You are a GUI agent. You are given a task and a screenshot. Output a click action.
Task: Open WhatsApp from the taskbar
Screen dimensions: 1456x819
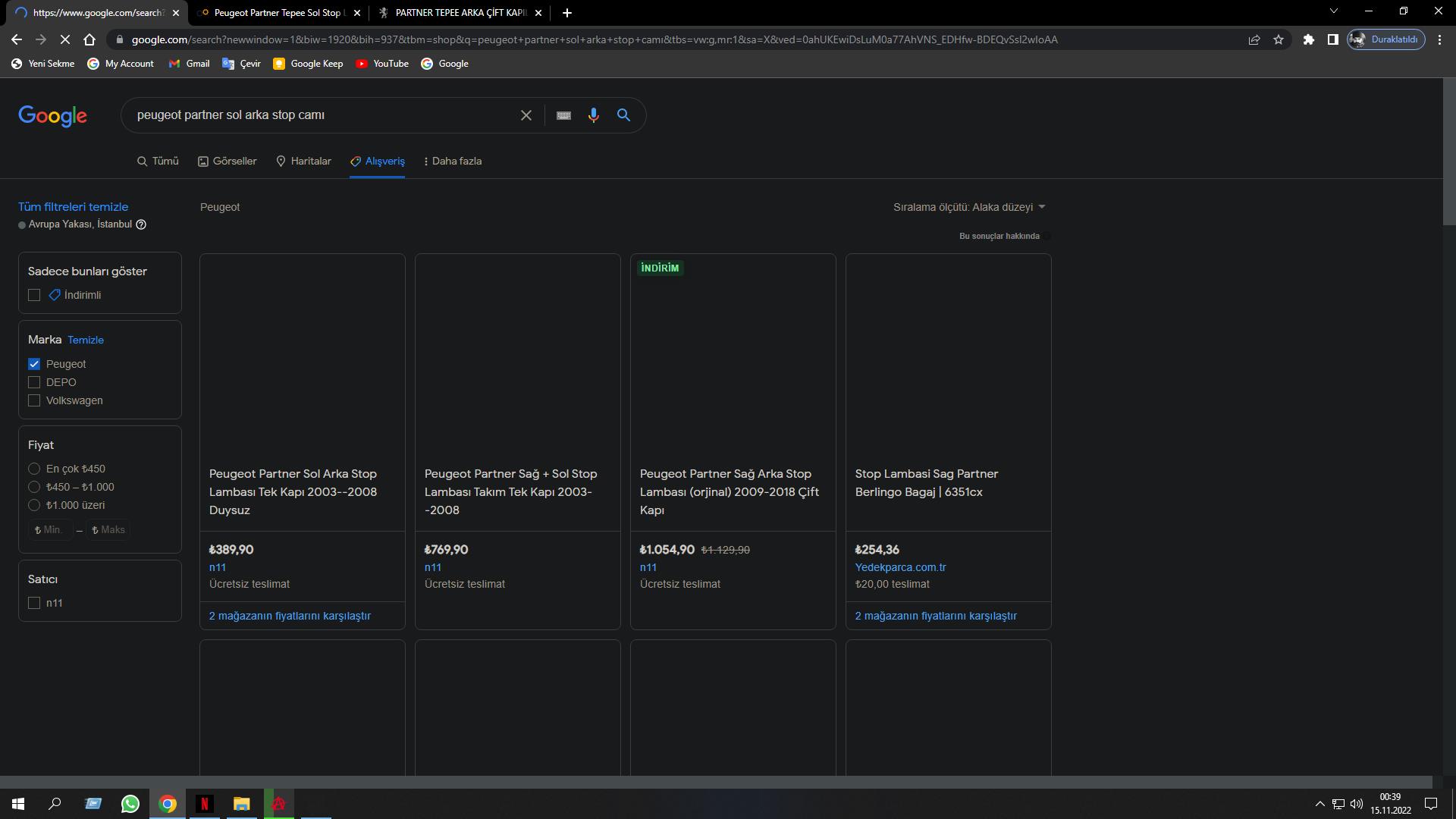(130, 804)
